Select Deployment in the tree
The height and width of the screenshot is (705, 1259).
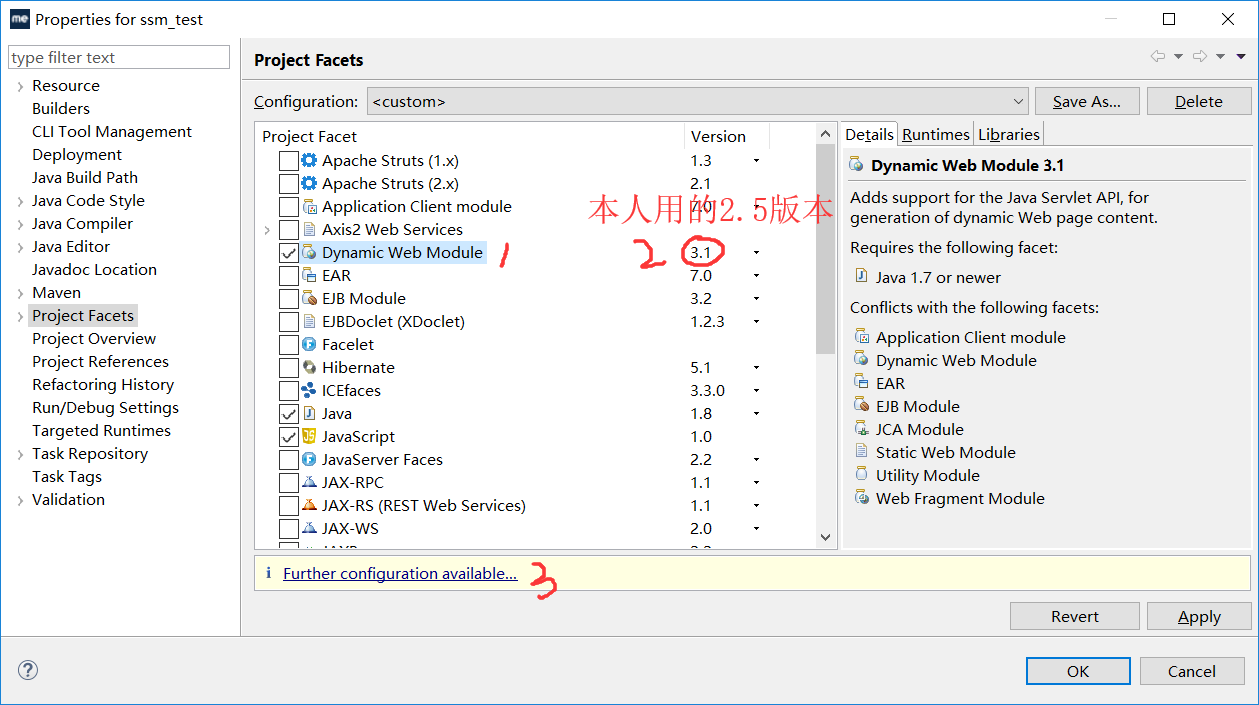coord(77,154)
